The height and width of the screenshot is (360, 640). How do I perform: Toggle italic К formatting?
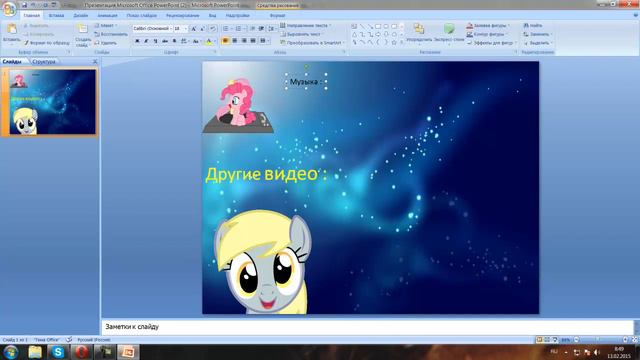click(146, 41)
